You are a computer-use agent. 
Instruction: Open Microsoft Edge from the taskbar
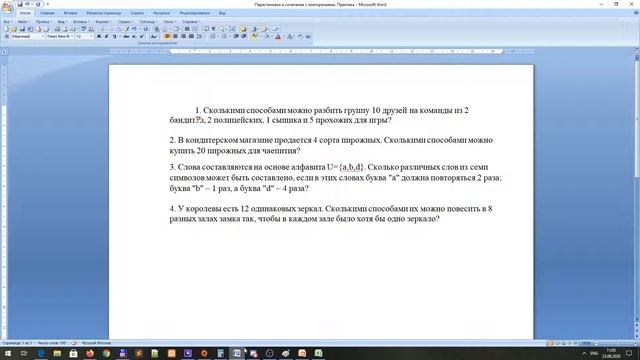pyautogui.click(x=41, y=353)
